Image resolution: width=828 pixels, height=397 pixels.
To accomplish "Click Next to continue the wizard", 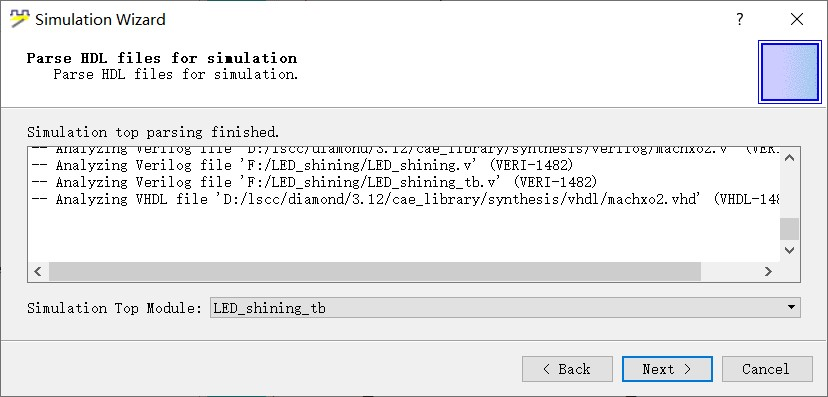I will click(667, 369).
